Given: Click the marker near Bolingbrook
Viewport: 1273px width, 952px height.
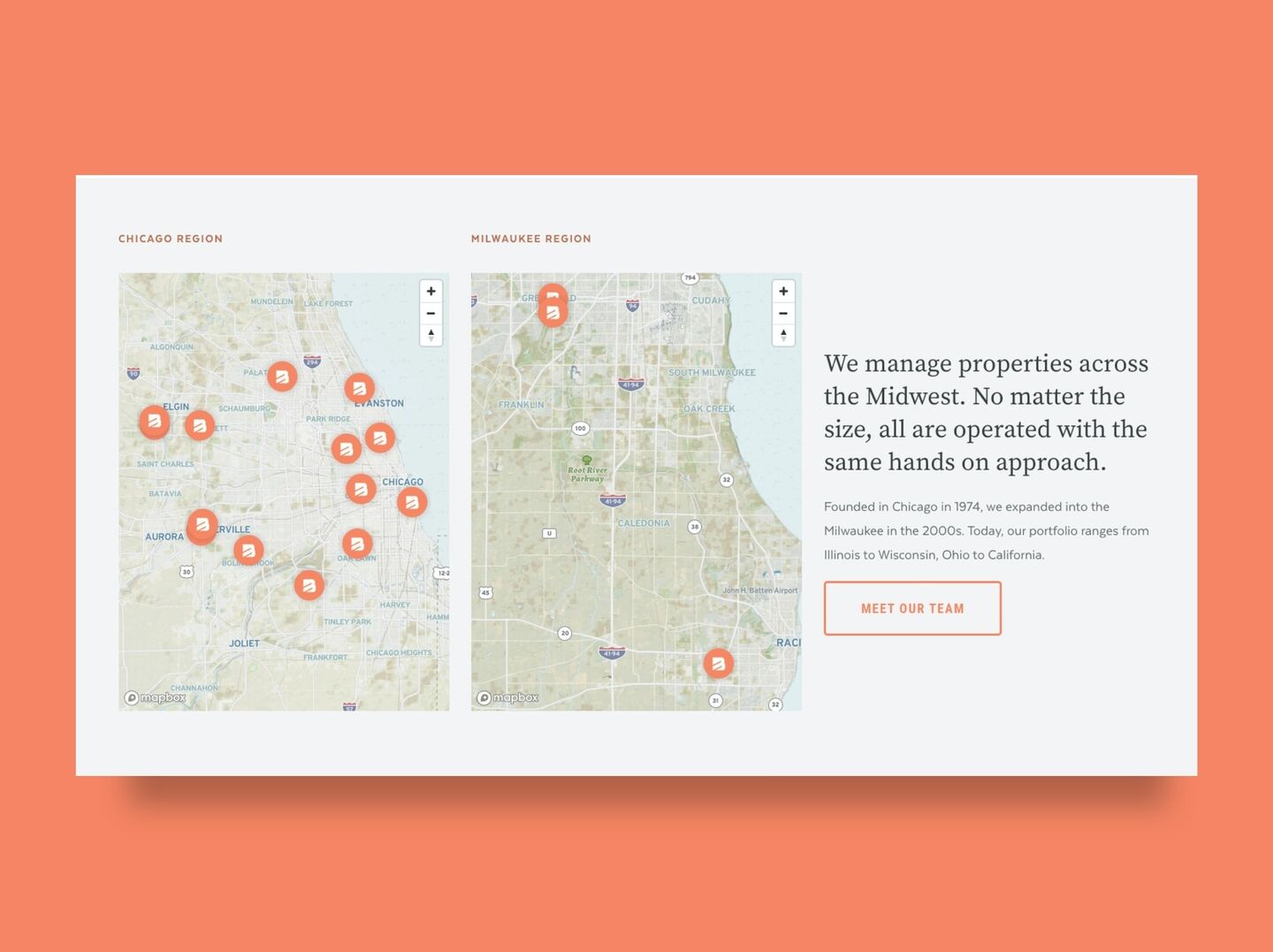Looking at the screenshot, I should 248,551.
